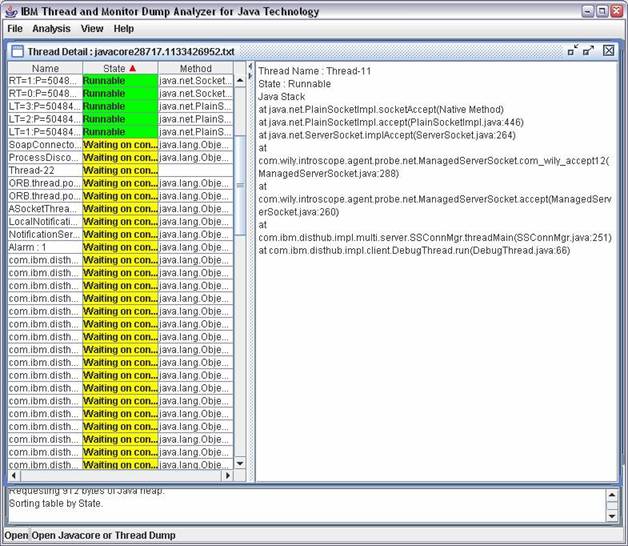Click 'Sorting table by State.' log line
Image resolution: width=628 pixels, height=546 pixels.
coord(56,504)
